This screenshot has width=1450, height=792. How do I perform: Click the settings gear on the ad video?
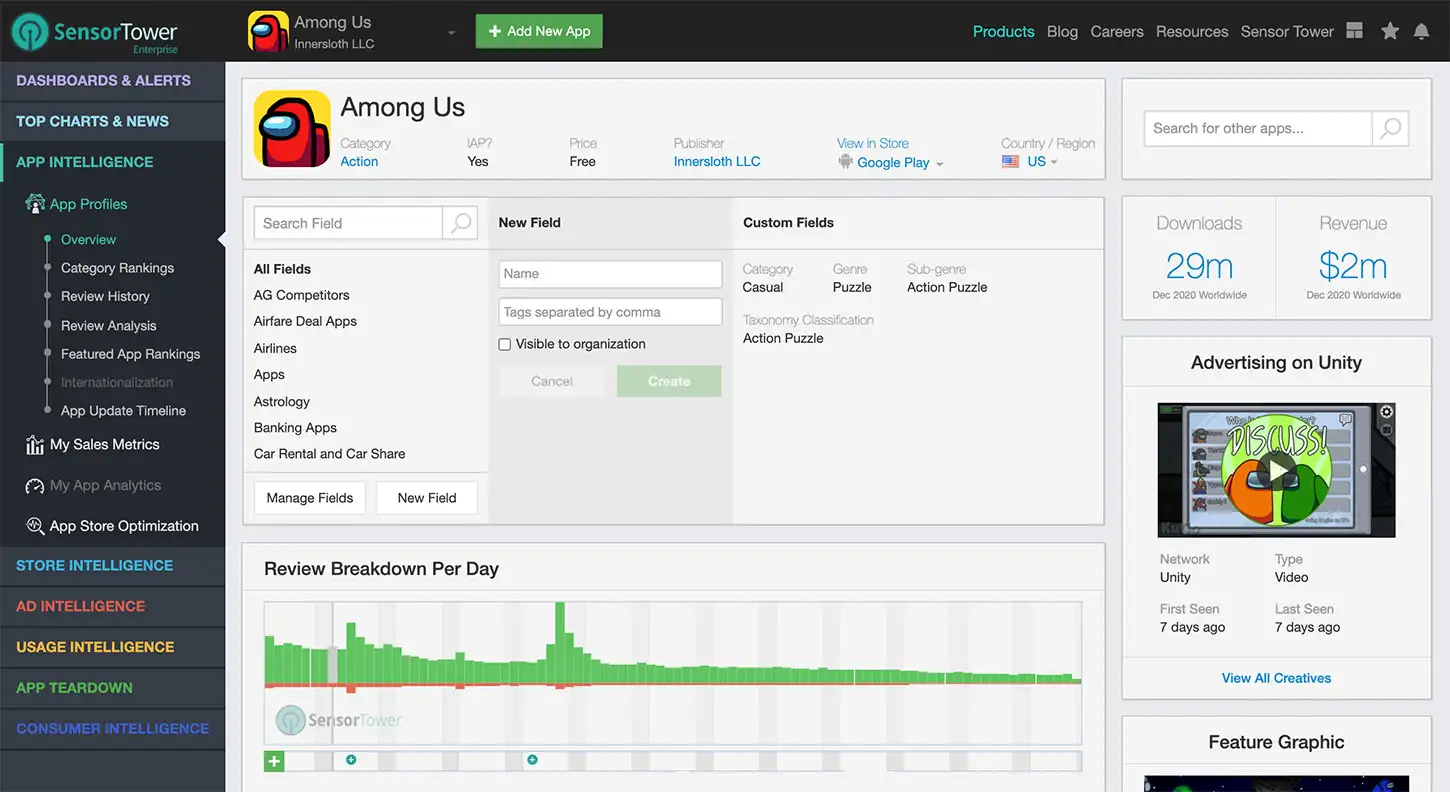point(1387,412)
